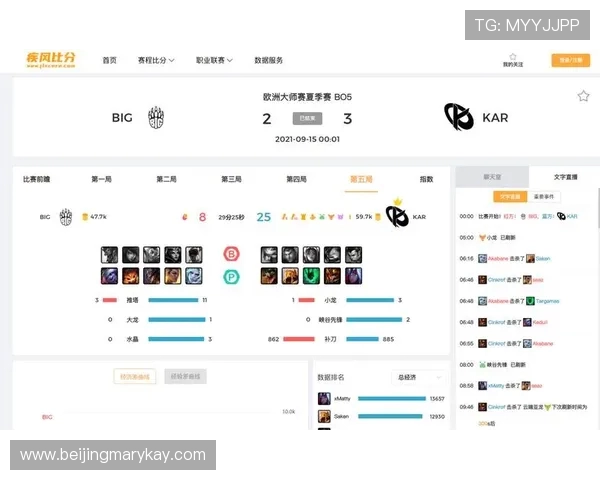Click the red objective icon beside BIG's 8 kills
Viewport: 600px width, 480px height.
tap(184, 217)
